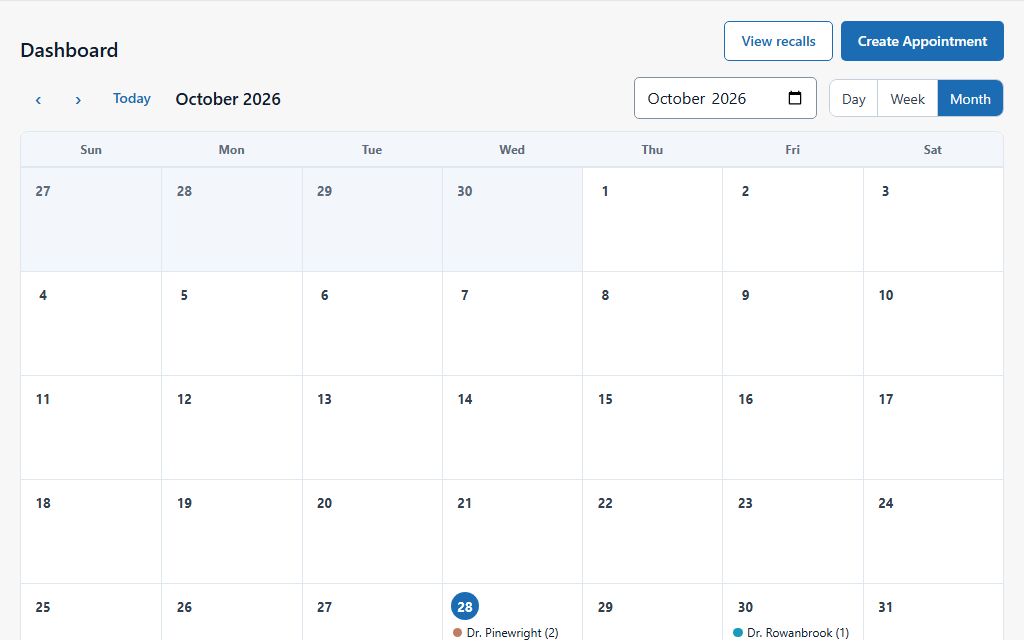Select October 8 date cell
This screenshot has width=1024, height=640.
point(652,323)
